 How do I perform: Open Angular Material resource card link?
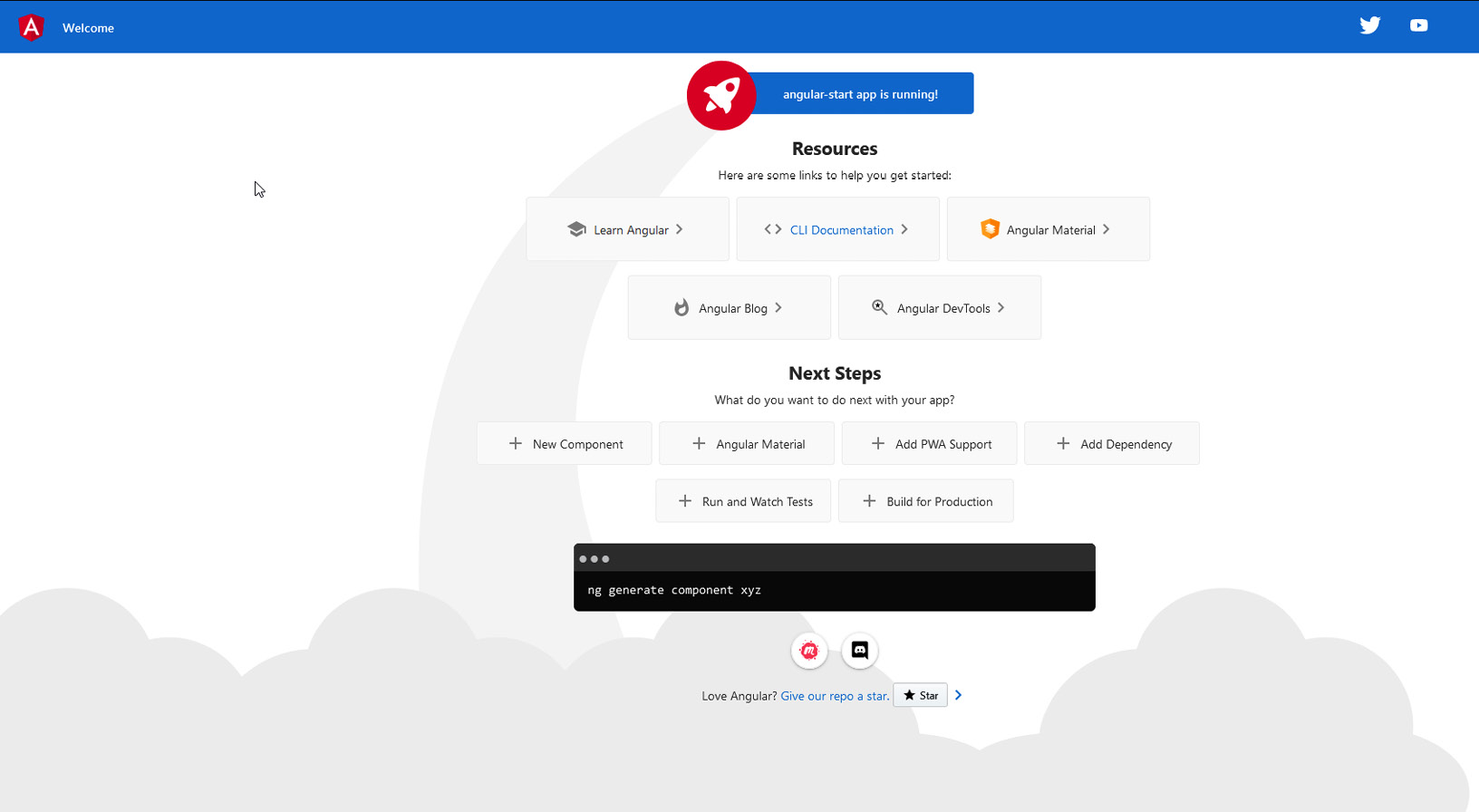[1049, 229]
